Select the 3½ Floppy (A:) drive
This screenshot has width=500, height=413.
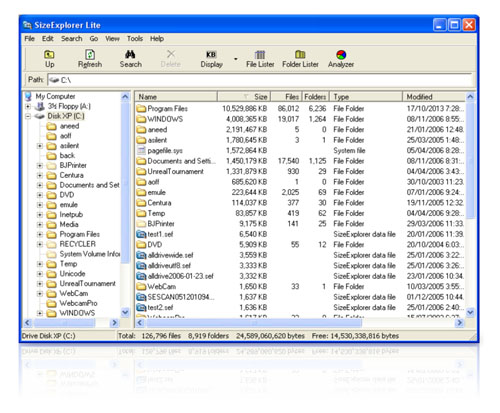click(63, 106)
